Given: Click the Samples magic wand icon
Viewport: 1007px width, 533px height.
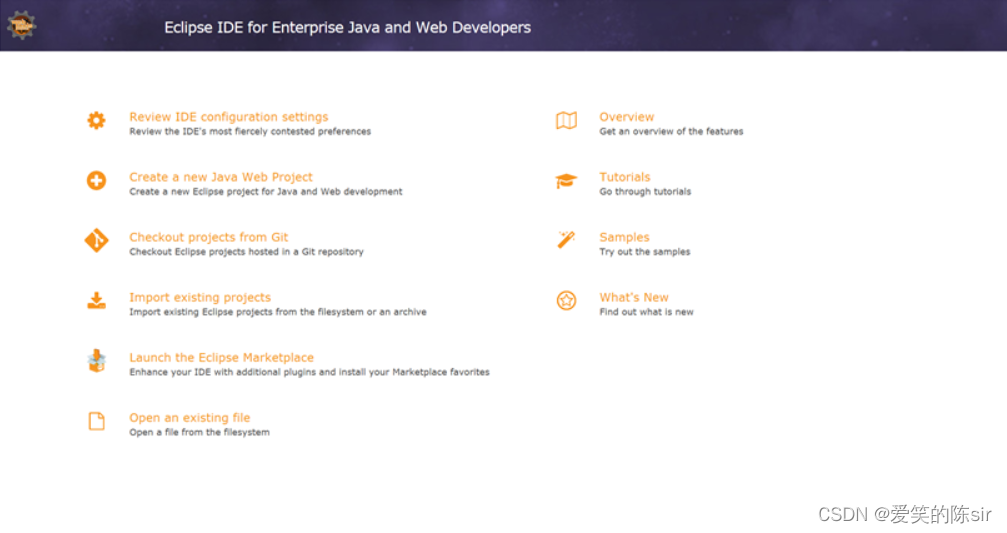Looking at the screenshot, I should 566,240.
